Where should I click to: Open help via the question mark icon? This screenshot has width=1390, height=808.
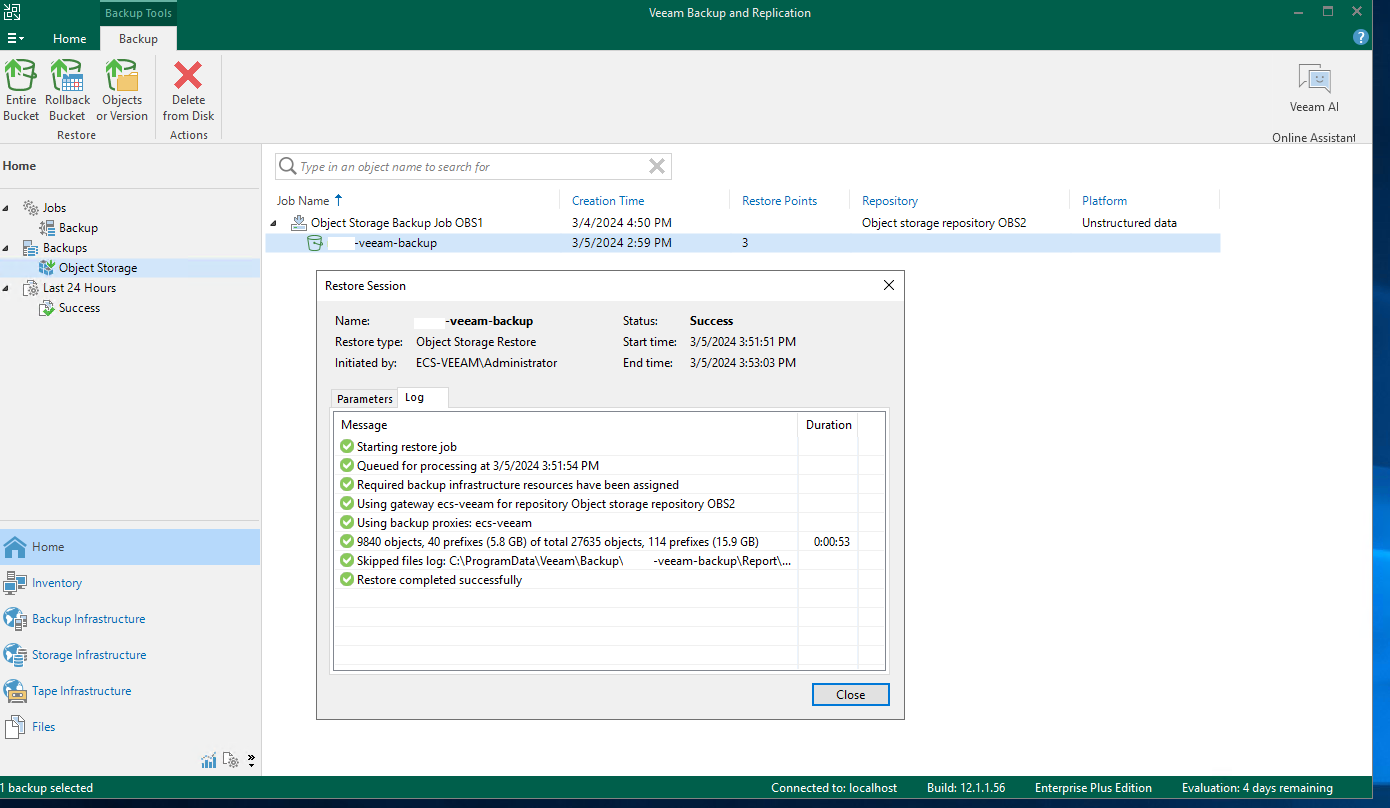click(x=1360, y=37)
